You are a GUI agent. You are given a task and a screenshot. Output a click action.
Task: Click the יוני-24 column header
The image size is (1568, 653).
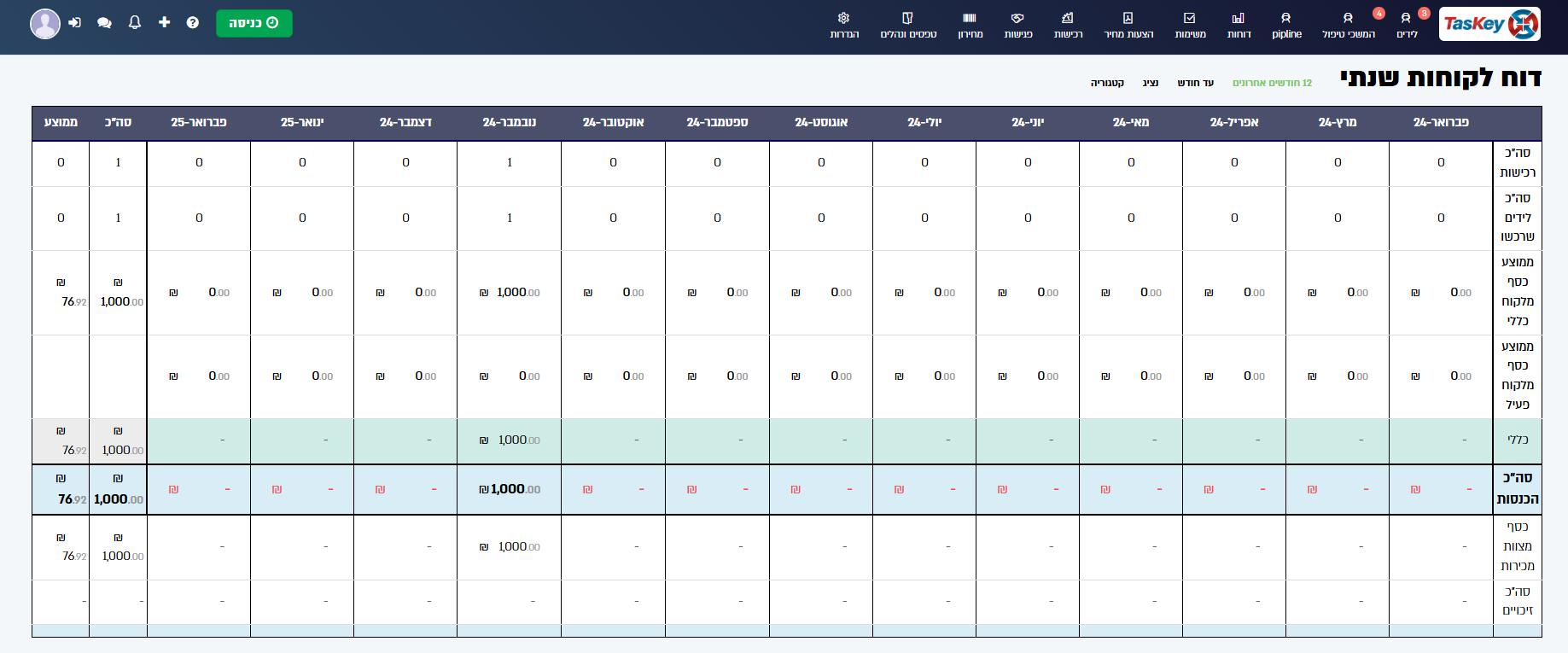[1028, 123]
